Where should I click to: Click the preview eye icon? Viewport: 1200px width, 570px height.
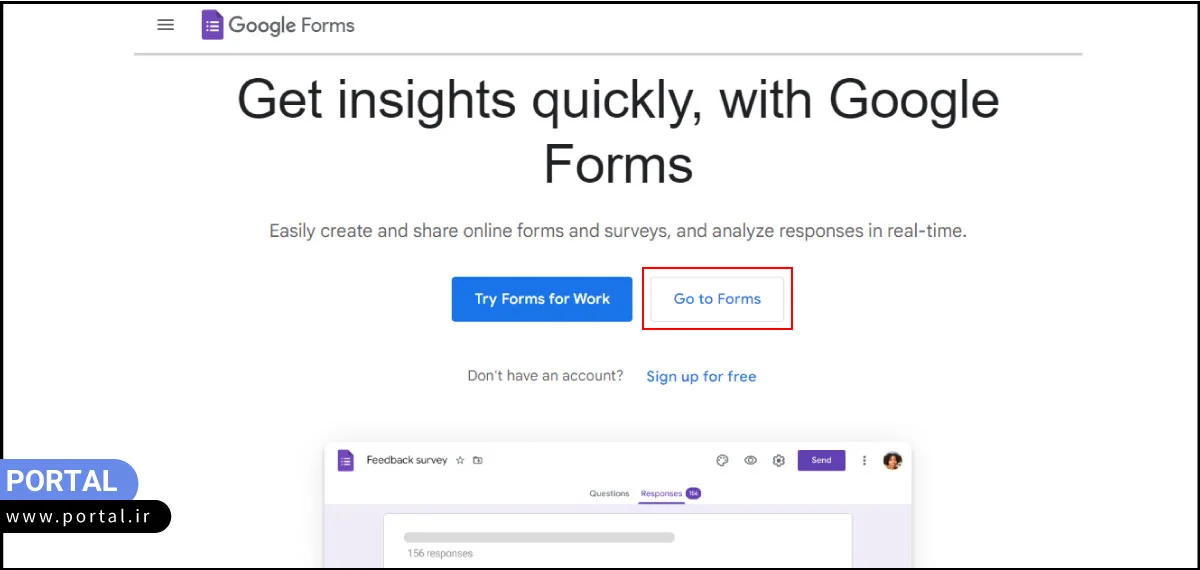point(750,460)
